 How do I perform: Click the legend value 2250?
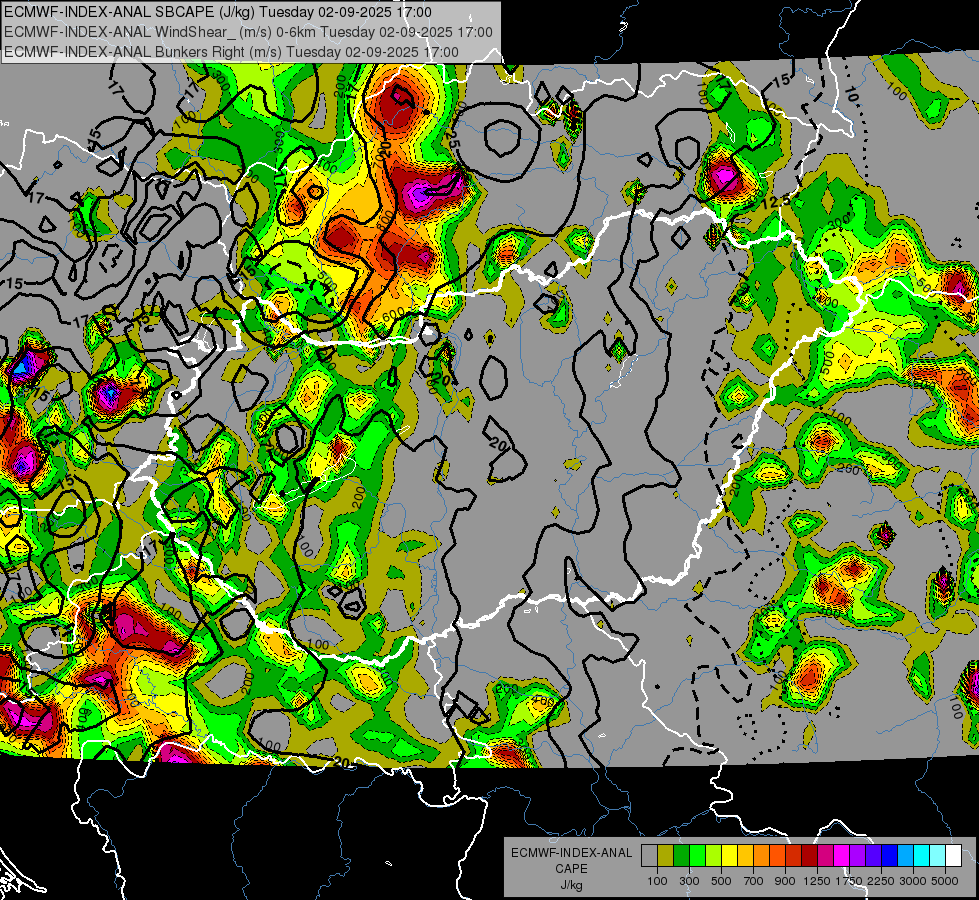881,881
